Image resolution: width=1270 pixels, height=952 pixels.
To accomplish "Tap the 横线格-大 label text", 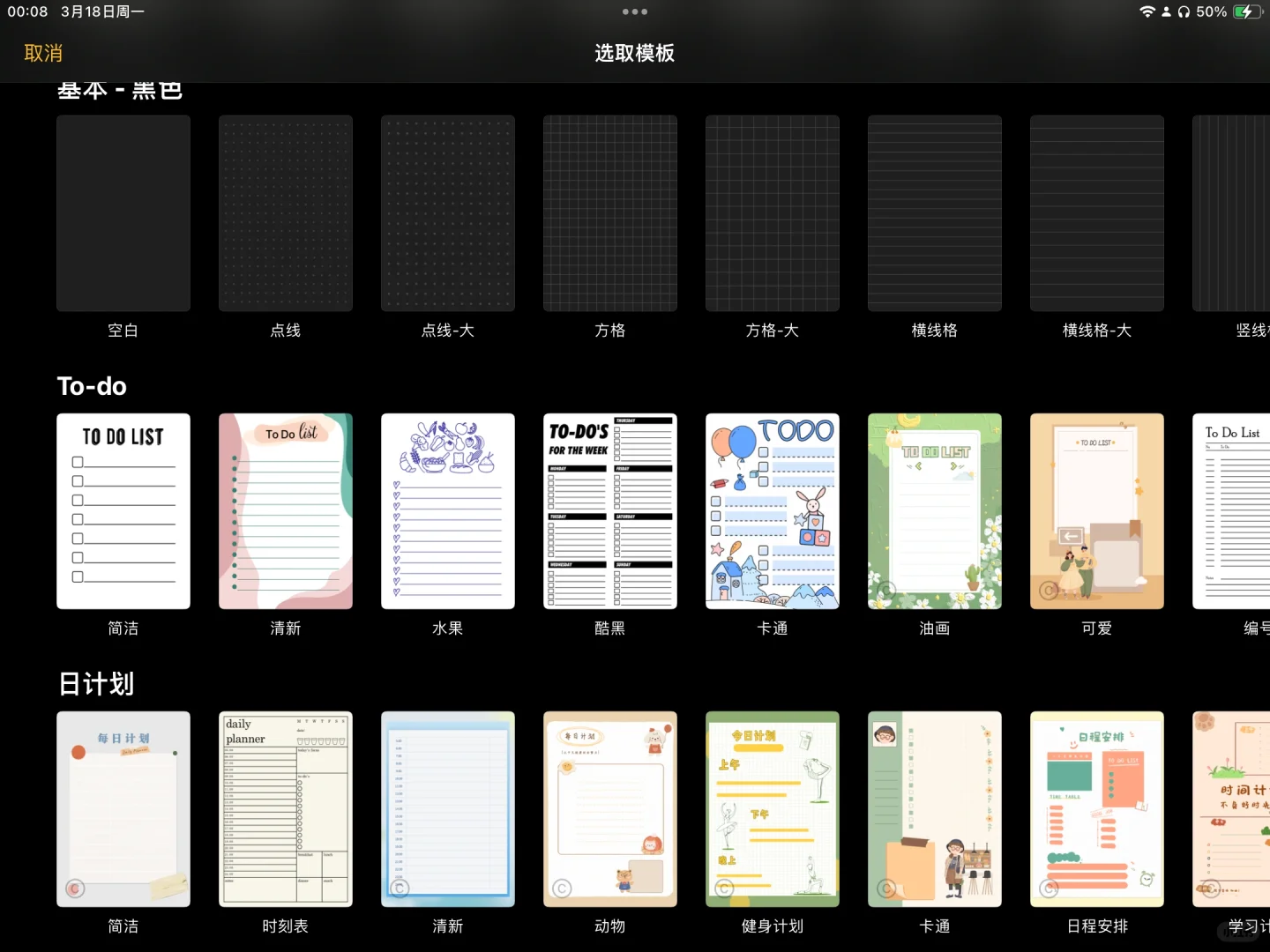I will (1097, 331).
